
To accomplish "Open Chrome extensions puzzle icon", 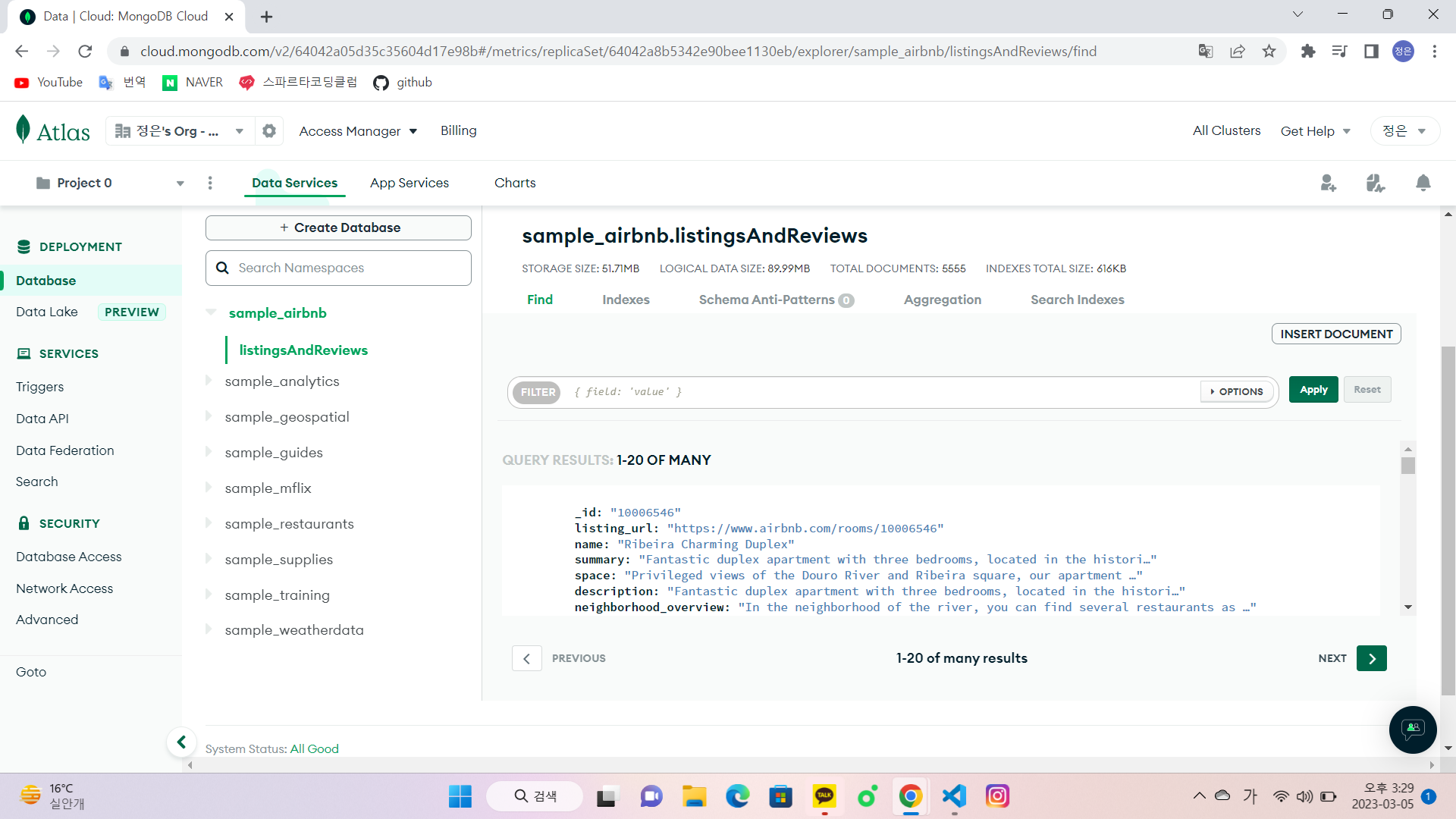I will (x=1308, y=51).
